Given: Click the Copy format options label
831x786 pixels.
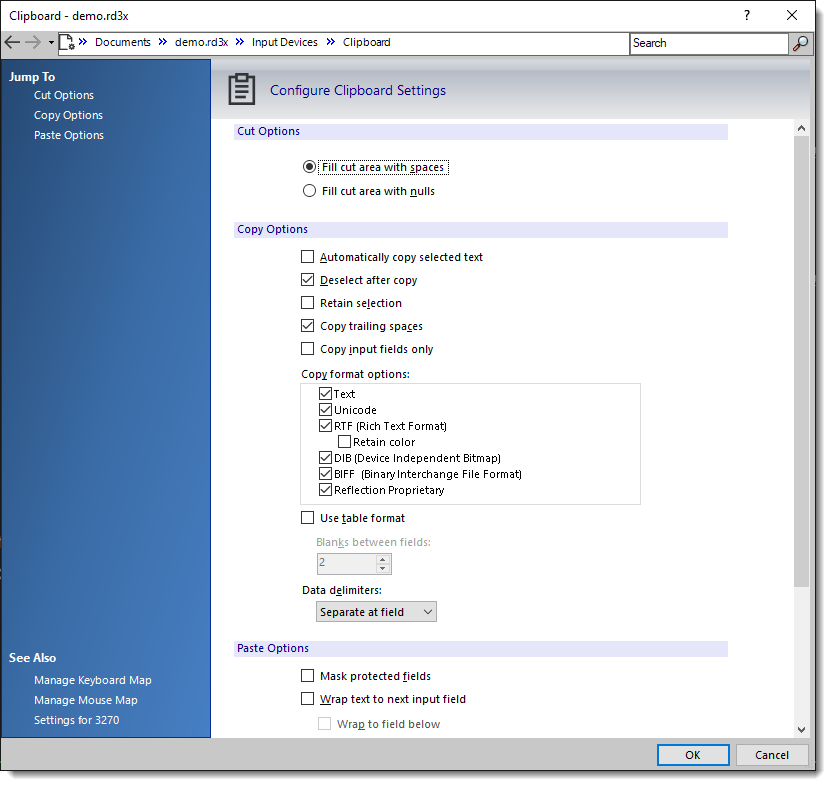Looking at the screenshot, I should click(356, 374).
